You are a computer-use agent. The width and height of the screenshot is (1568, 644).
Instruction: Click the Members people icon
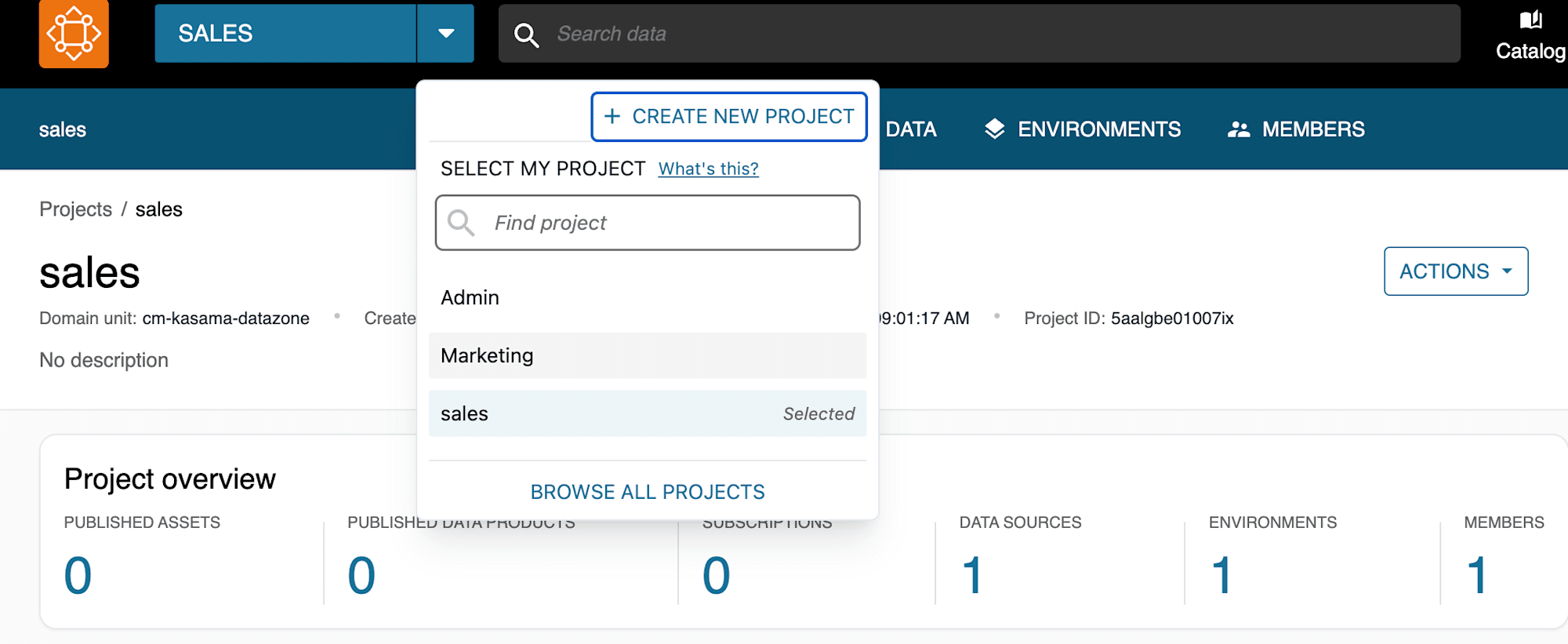coord(1239,129)
